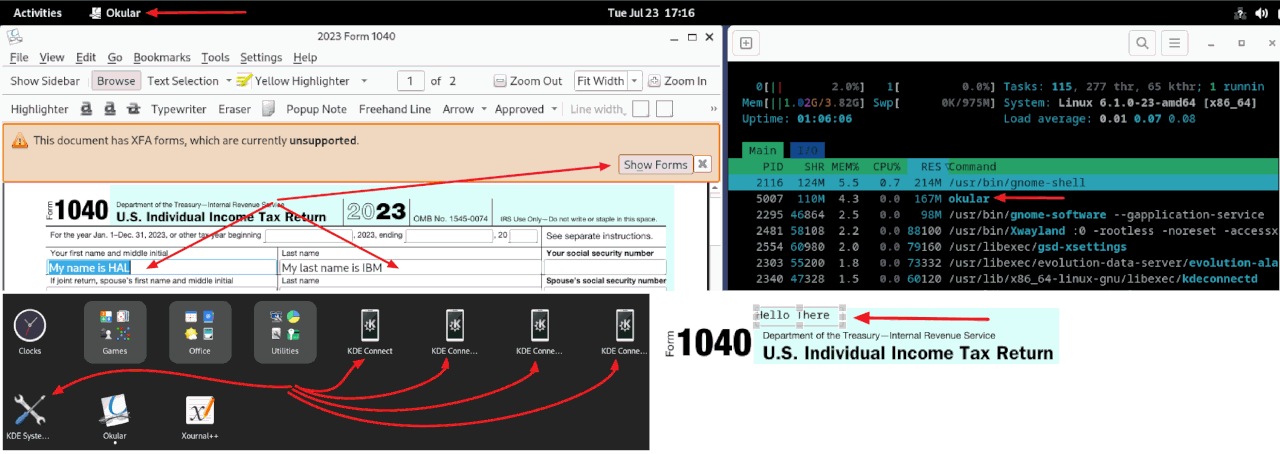1280x454 pixels.
Task: Open Okular window icon menu in titlebar
Action: point(15,37)
